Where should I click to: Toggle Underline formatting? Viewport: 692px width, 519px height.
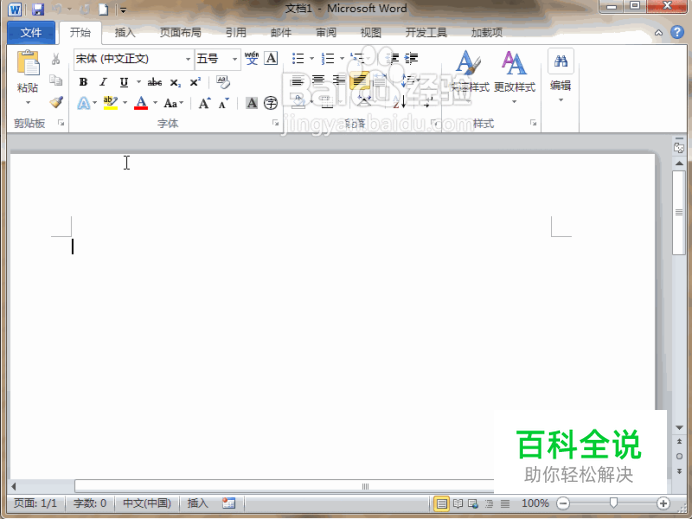124,82
